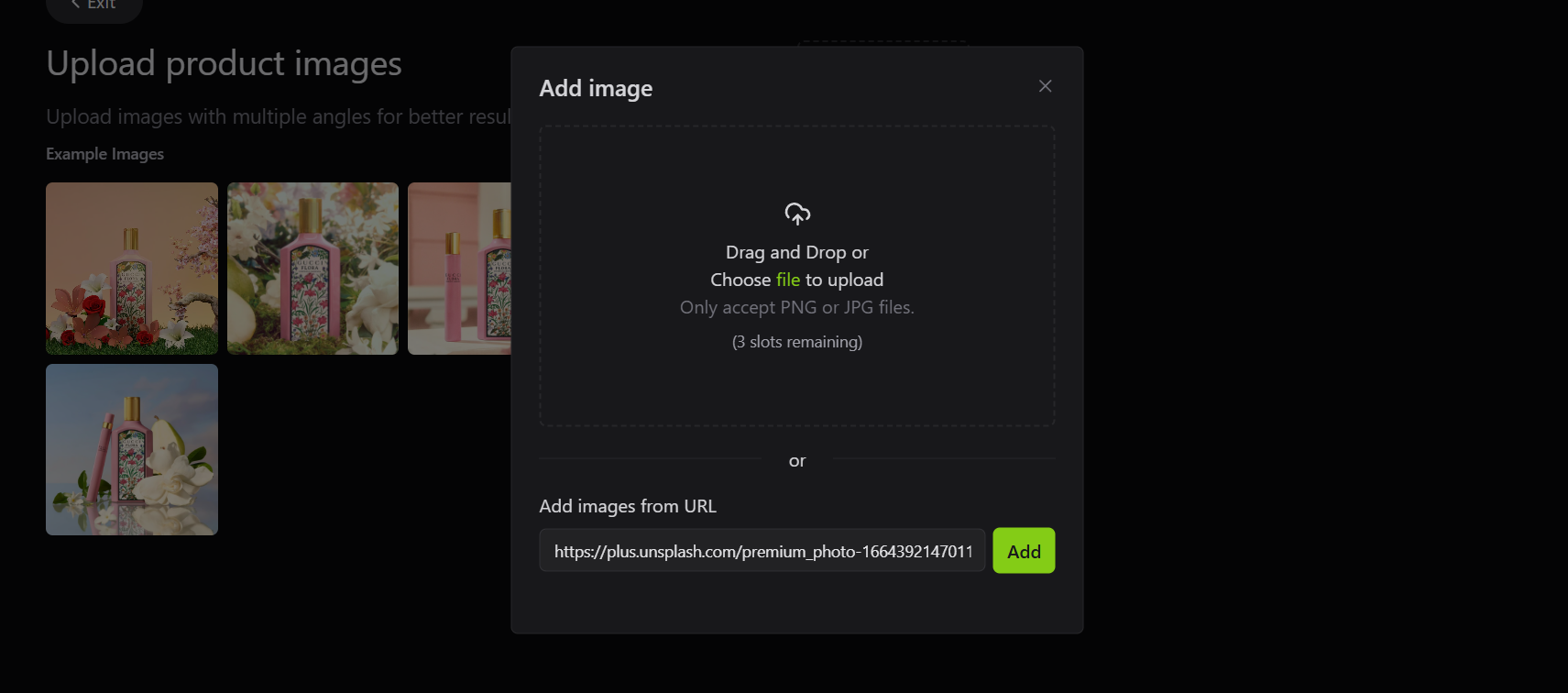Click the green Add button
The image size is (1568, 693).
pyautogui.click(x=1024, y=551)
